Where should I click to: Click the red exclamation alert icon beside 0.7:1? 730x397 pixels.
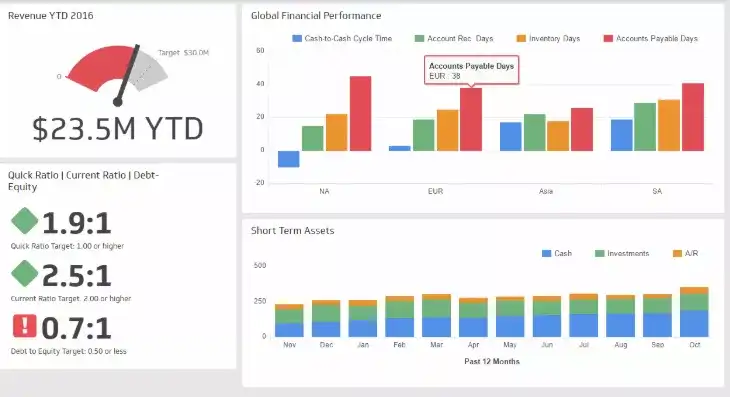point(24,326)
